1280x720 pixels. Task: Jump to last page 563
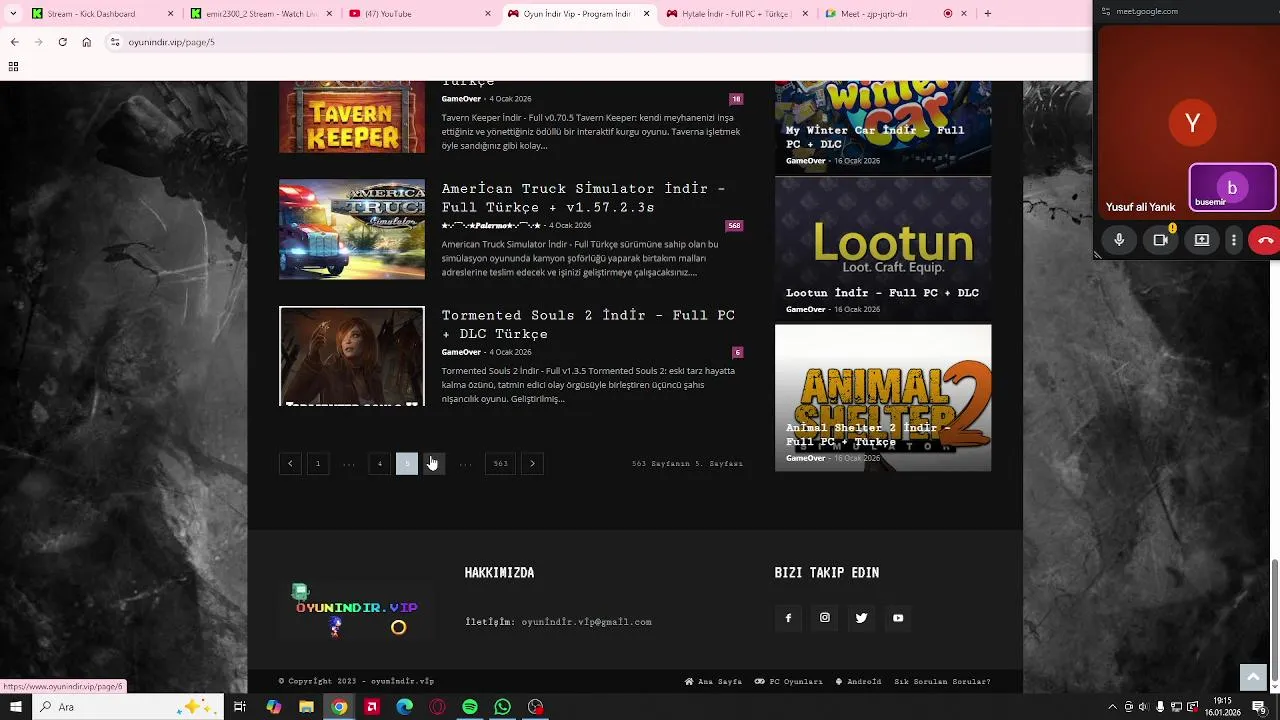tap(501, 463)
